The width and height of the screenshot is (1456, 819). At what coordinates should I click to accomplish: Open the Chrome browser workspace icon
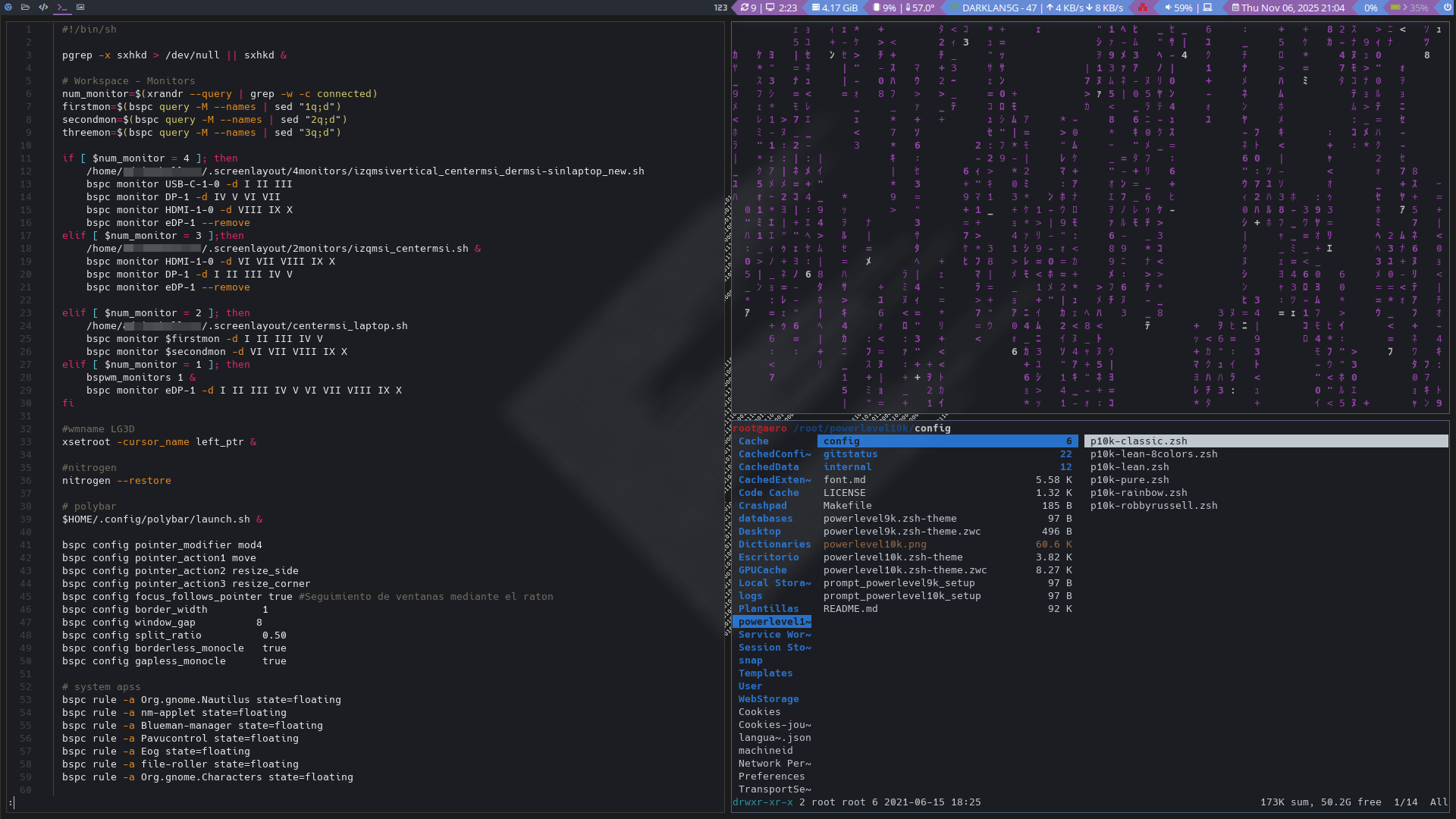click(x=8, y=8)
